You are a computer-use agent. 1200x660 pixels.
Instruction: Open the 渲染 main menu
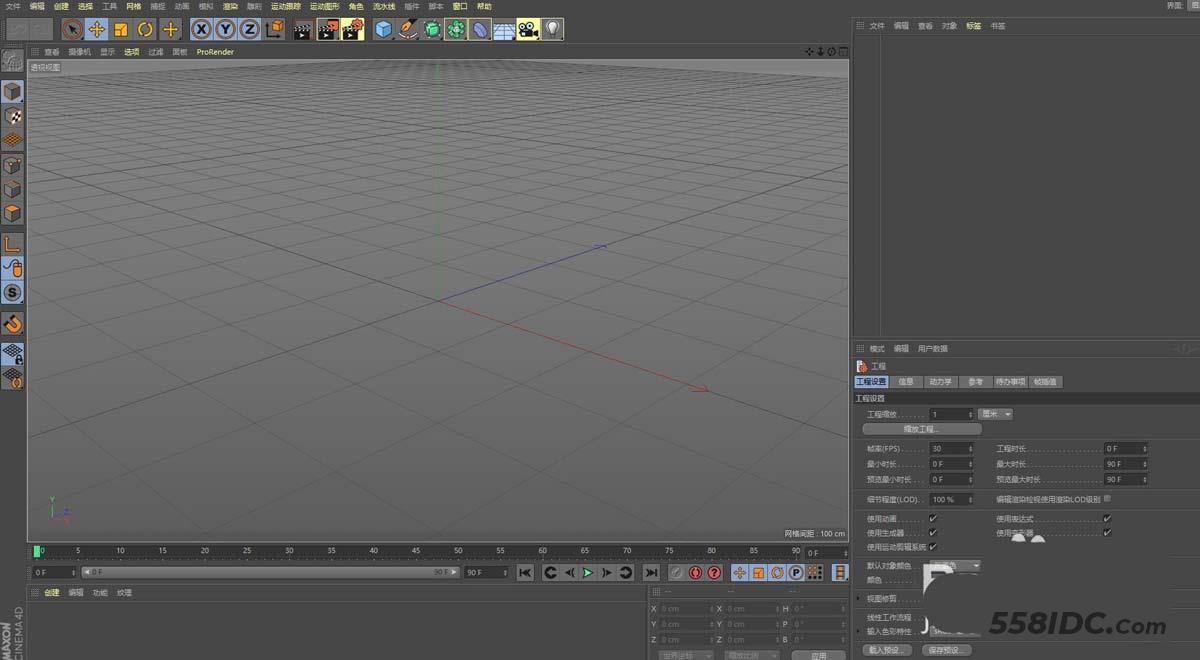click(230, 6)
